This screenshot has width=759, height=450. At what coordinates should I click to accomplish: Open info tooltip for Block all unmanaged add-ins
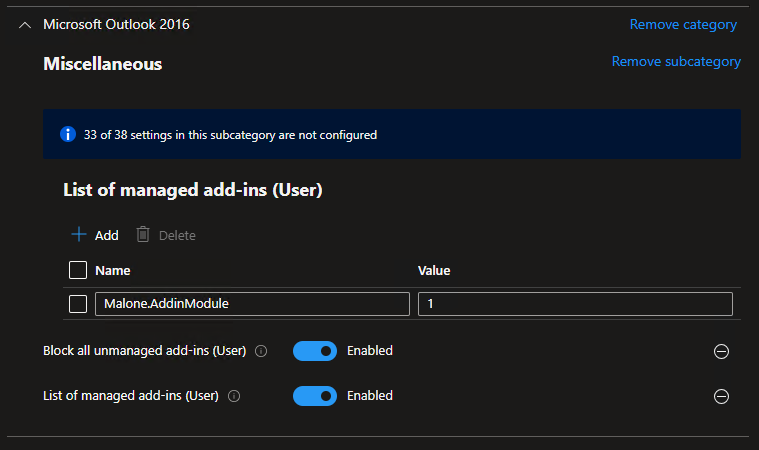[x=261, y=351]
